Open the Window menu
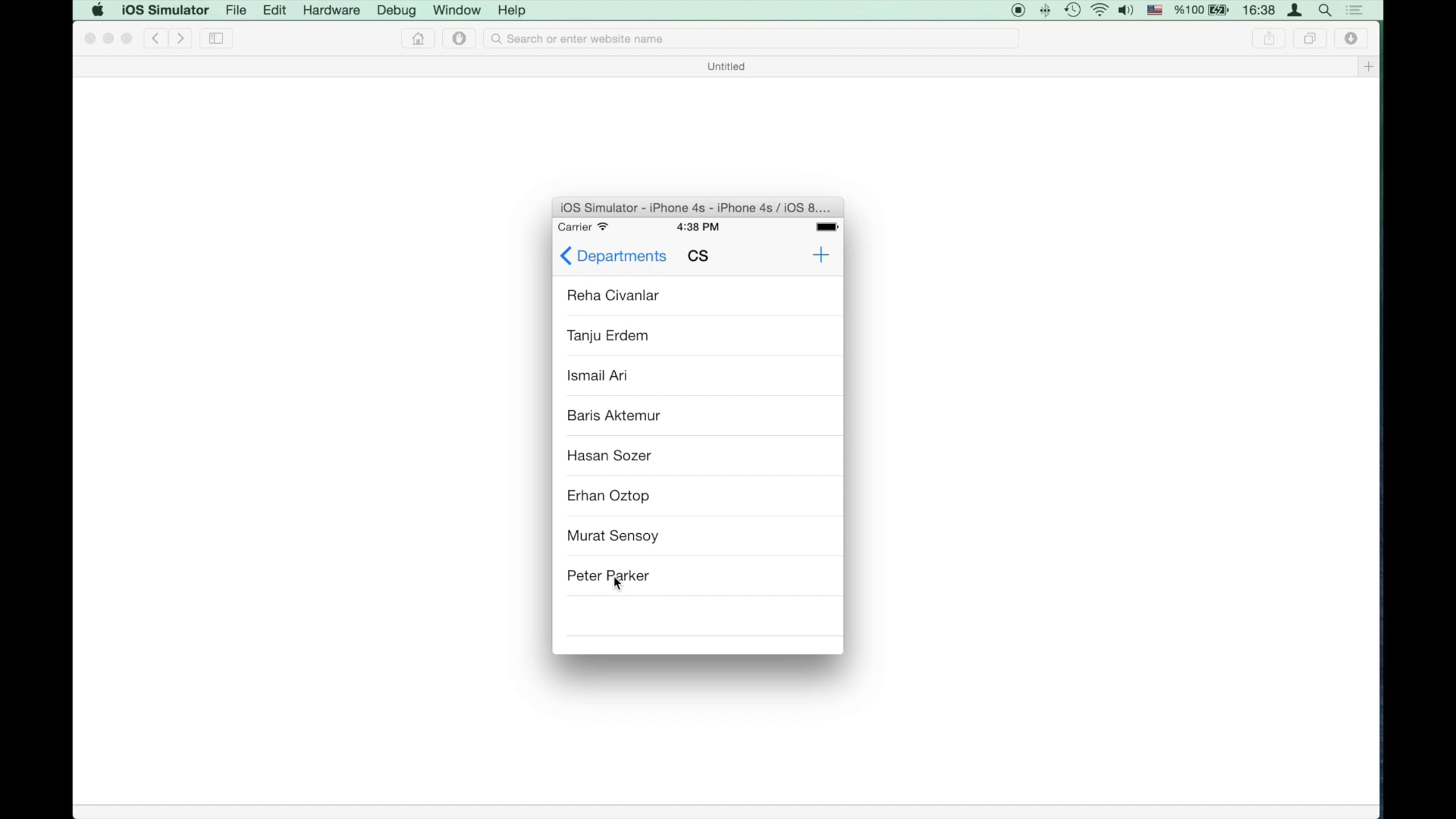This screenshot has height=819, width=1456. (456, 10)
